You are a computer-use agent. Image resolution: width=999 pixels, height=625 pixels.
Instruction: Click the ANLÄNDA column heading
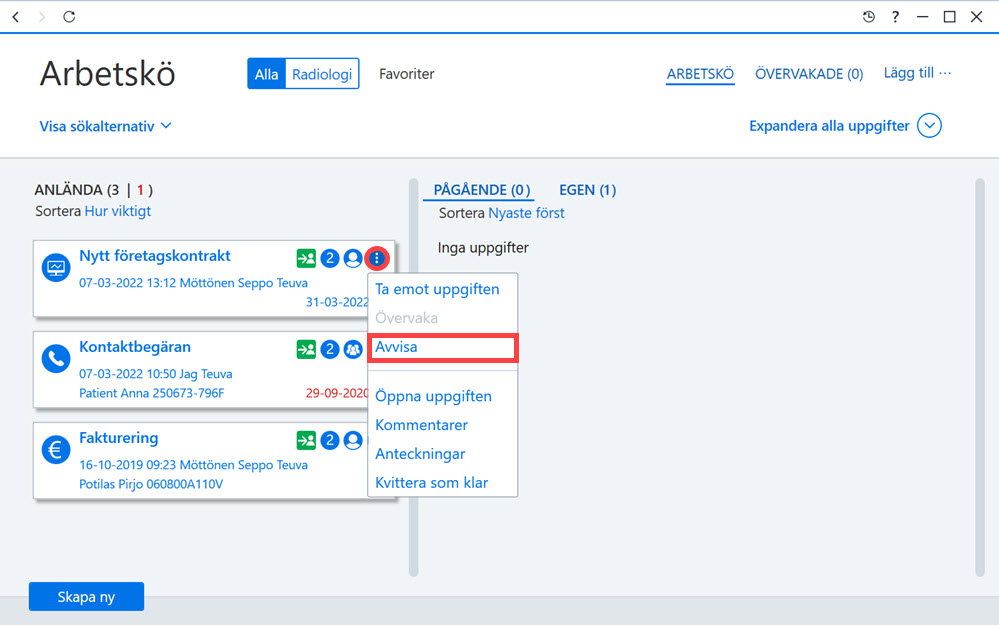[x=94, y=190]
